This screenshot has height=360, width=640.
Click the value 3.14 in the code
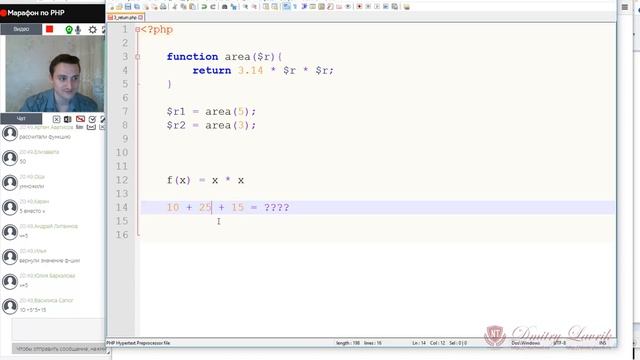[251, 70]
